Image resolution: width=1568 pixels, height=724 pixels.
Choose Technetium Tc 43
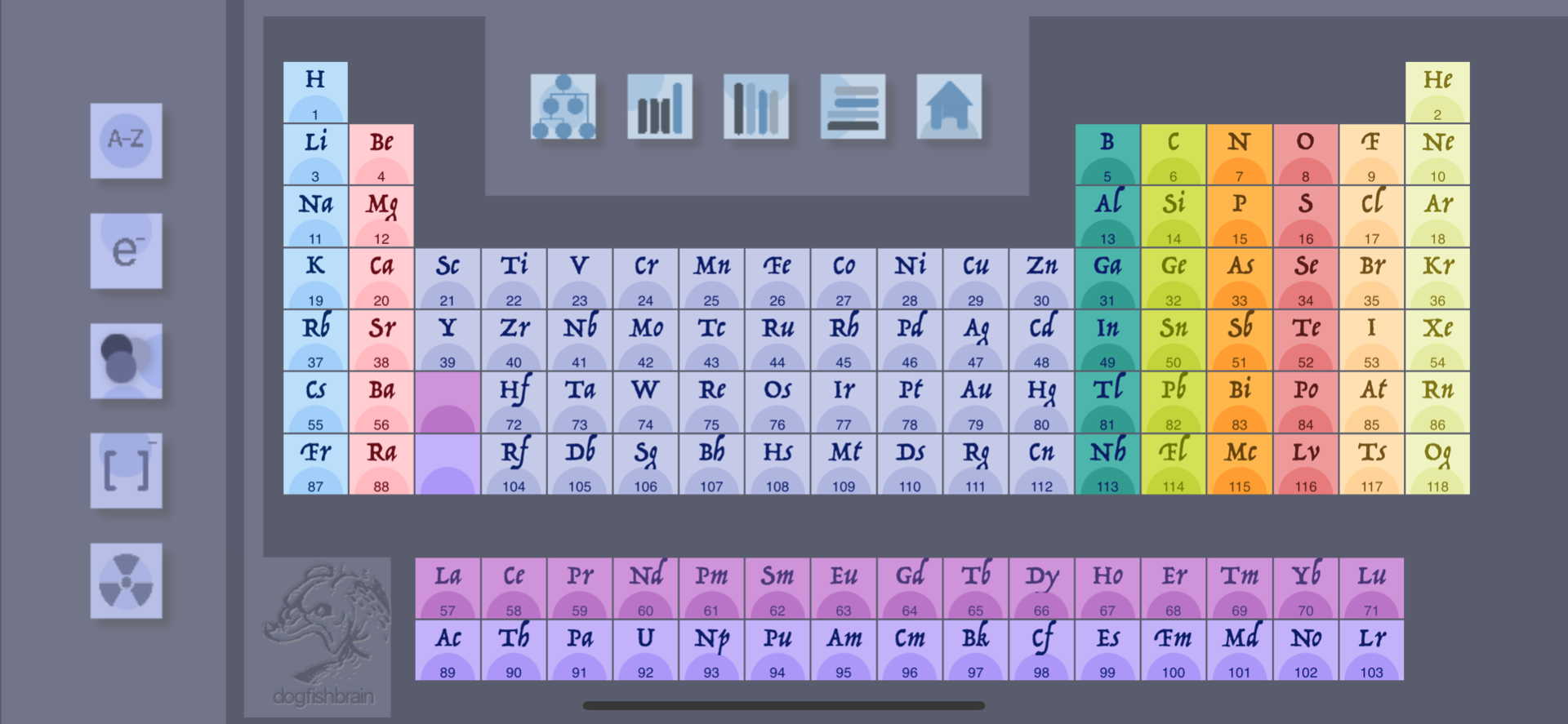(x=711, y=340)
